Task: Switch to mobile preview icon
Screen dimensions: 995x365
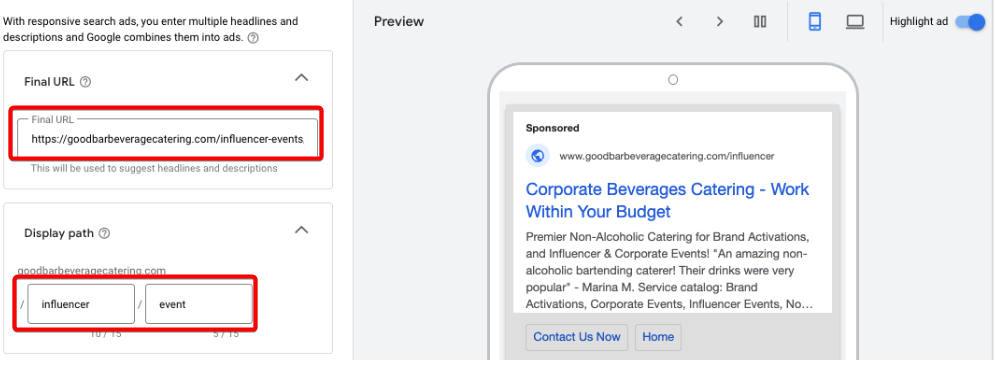Action: coord(815,22)
